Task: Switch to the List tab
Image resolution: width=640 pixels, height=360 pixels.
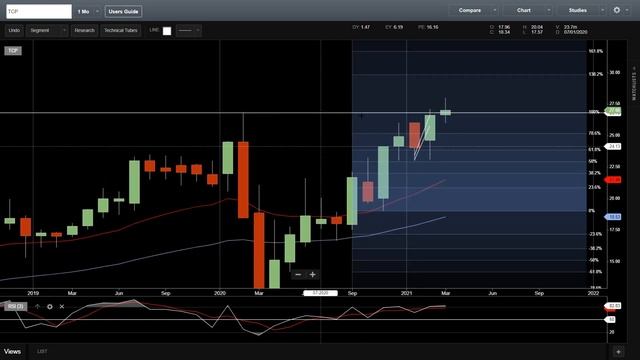Action: pyautogui.click(x=42, y=351)
